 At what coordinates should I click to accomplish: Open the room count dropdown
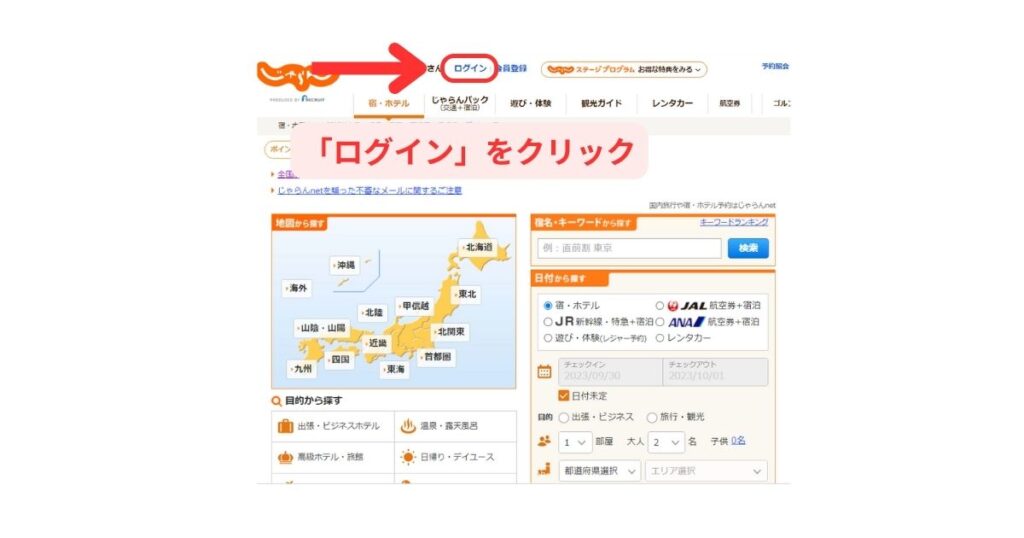pos(575,443)
